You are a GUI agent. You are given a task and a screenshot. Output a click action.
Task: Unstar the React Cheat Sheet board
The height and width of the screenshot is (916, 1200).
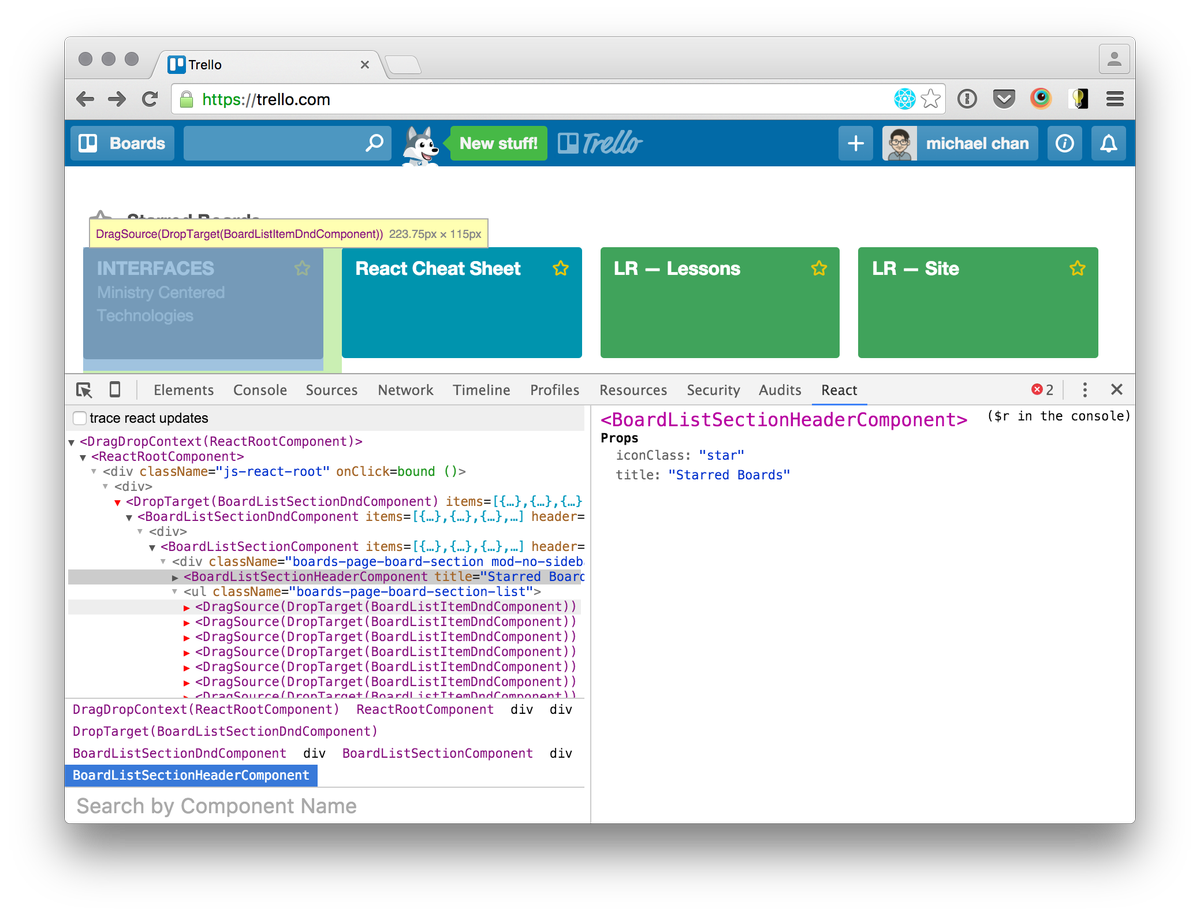coord(561,268)
